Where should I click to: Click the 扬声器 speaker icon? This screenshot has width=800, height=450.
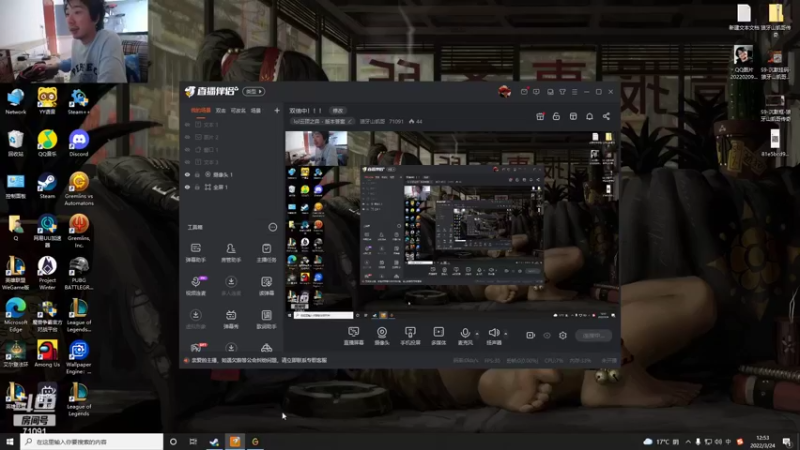point(493,333)
